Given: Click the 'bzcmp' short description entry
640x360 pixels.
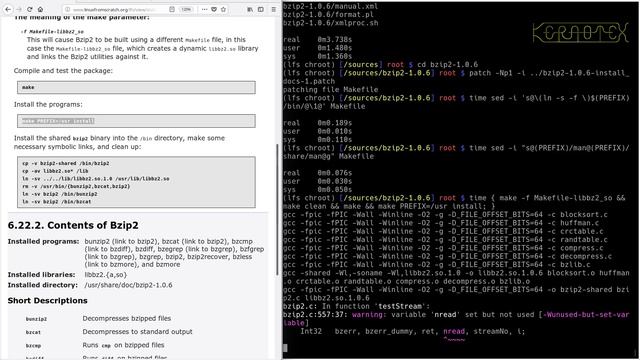Looking at the screenshot, I should (x=33, y=345).
